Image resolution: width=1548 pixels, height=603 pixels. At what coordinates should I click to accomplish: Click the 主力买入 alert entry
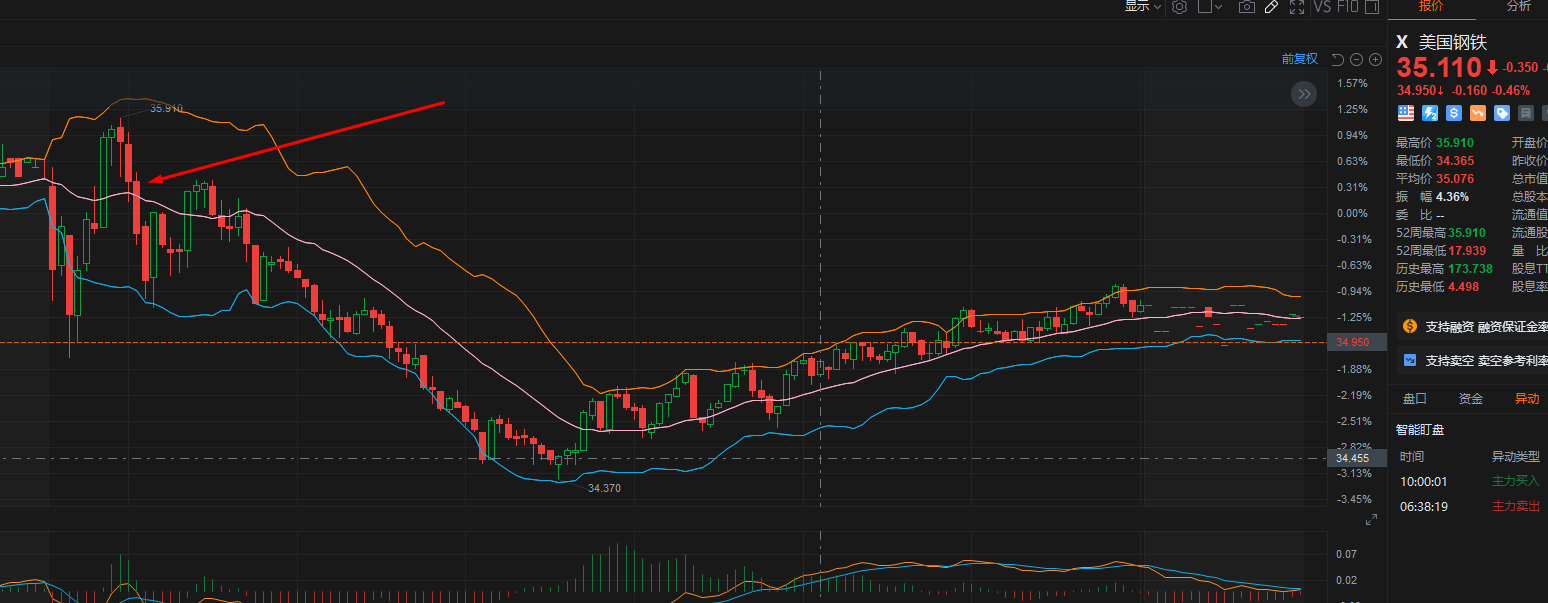[1468, 481]
